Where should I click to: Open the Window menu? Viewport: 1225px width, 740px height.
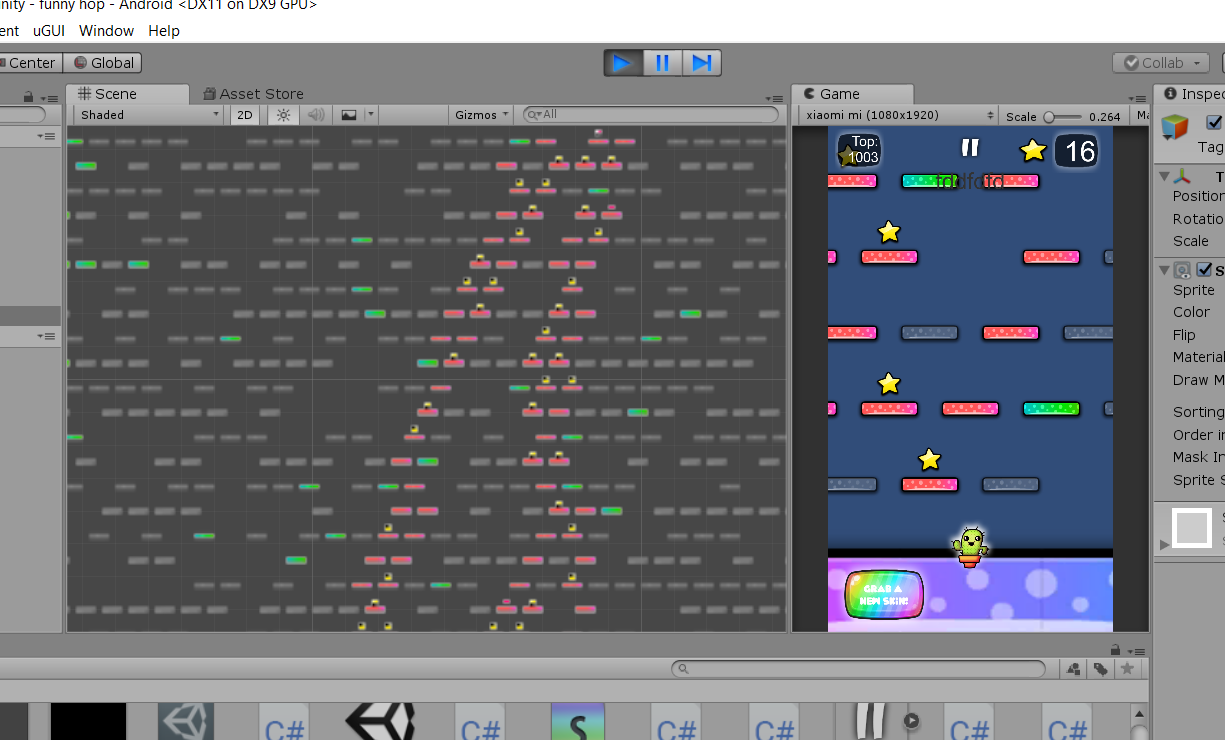click(106, 31)
